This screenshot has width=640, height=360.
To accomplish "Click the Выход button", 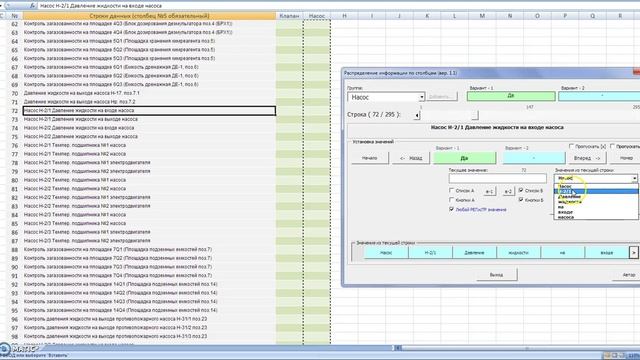I will click(x=496, y=275).
